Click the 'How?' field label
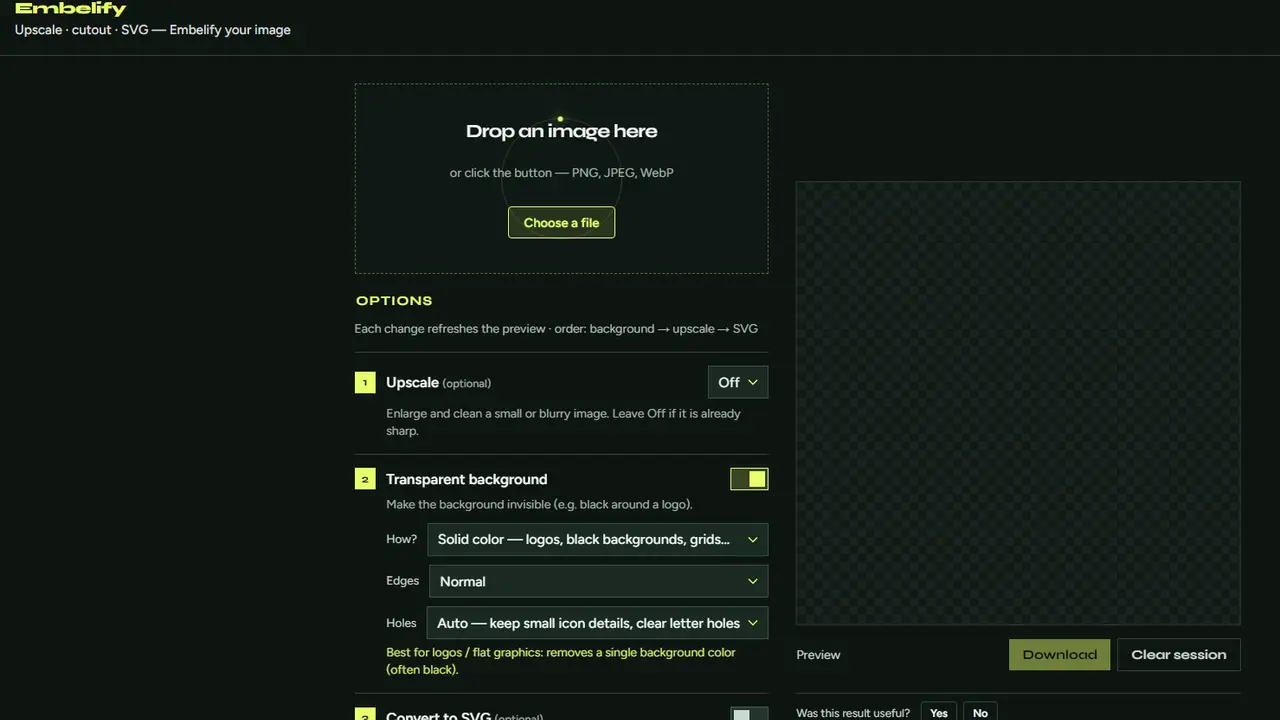The width and height of the screenshot is (1280, 720). 402,539
